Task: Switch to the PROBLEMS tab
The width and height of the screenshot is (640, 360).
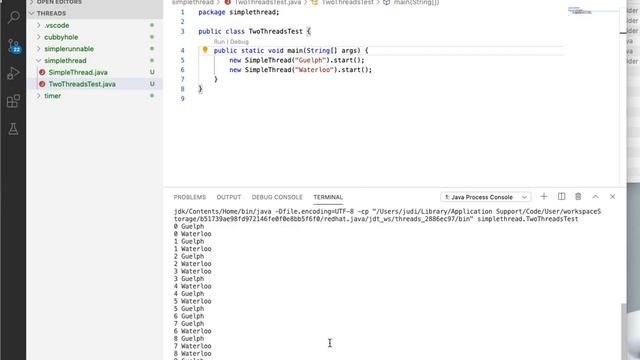Action: 190,197
